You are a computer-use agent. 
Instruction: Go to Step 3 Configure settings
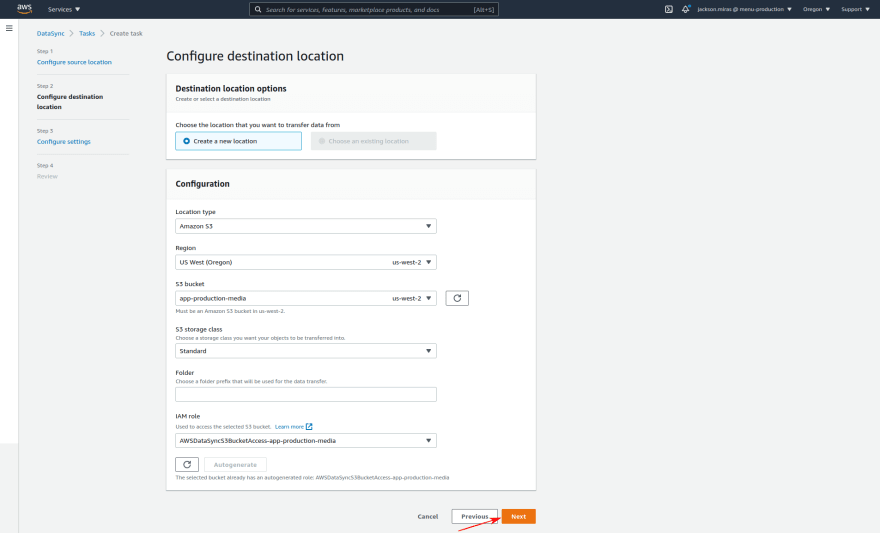point(63,142)
